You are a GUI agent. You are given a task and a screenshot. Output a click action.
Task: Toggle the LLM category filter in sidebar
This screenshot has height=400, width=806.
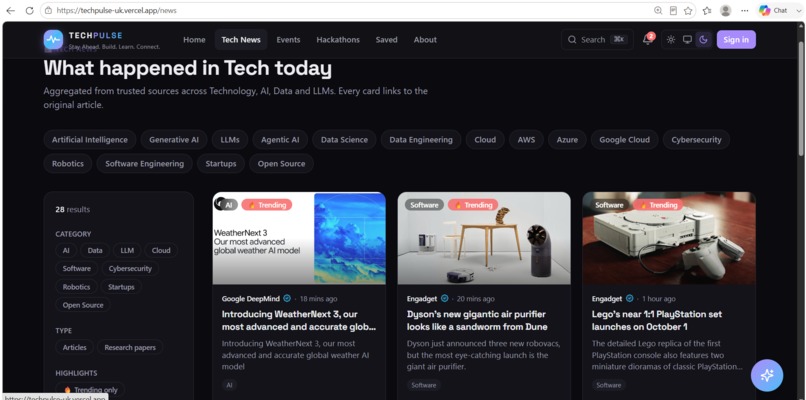[127, 250]
